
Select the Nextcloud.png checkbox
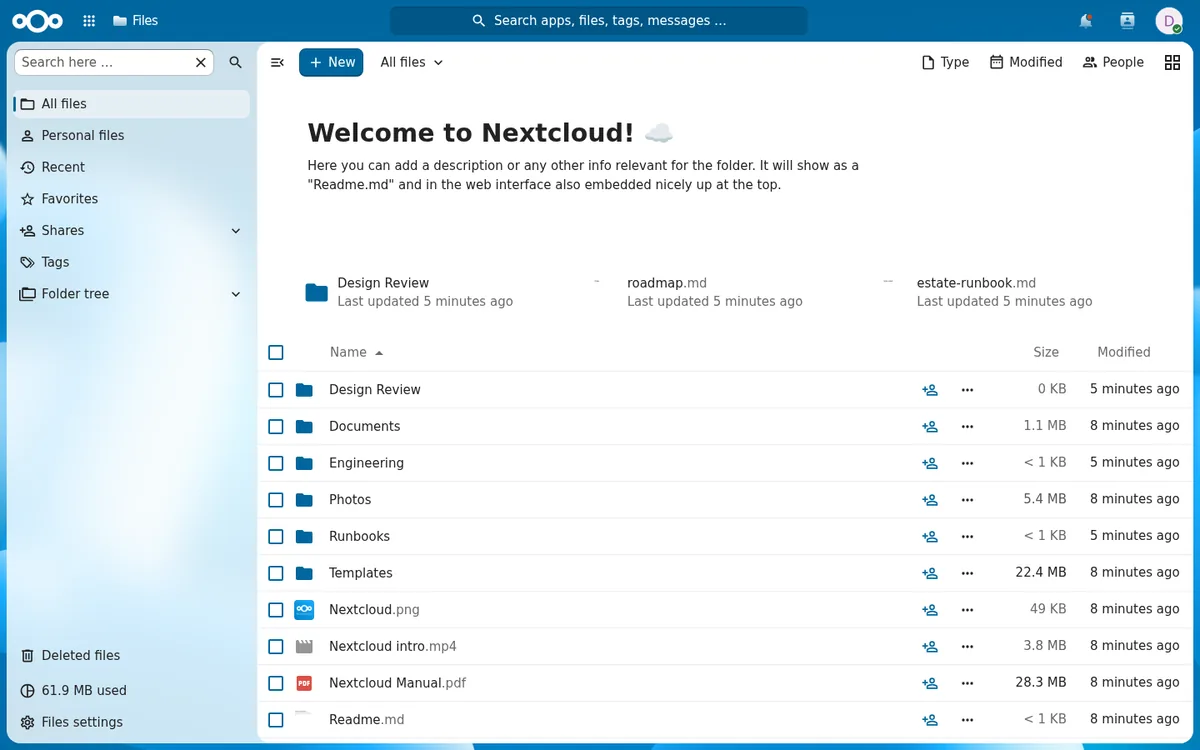click(x=276, y=610)
